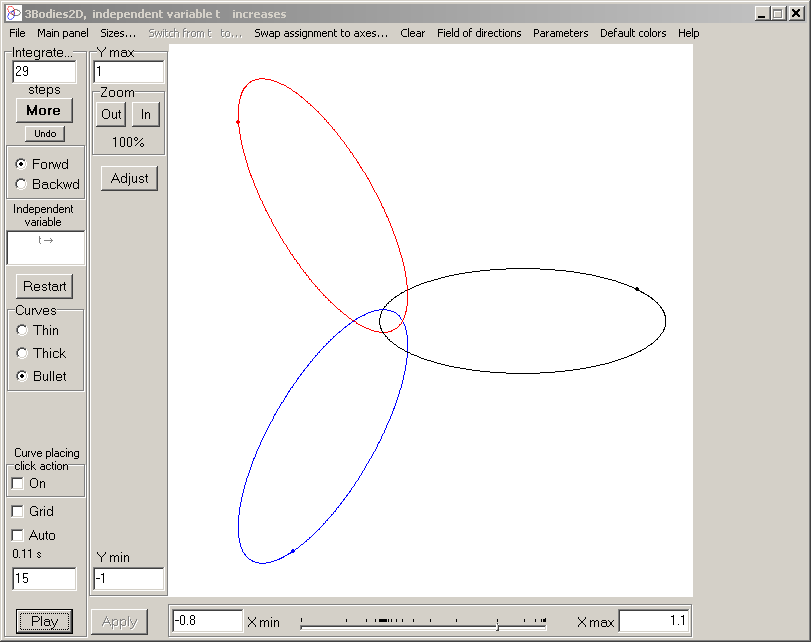This screenshot has width=811, height=642.
Task: Click the Clear menu item
Action: tap(412, 33)
